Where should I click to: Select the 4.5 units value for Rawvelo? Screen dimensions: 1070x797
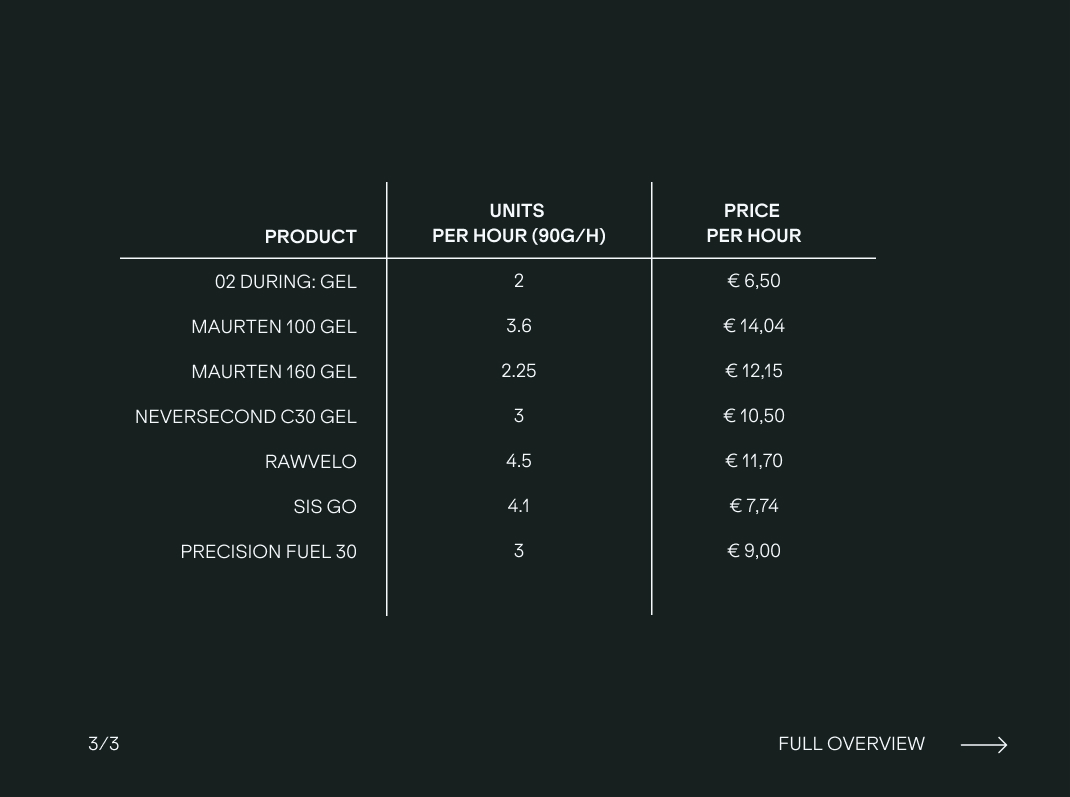(x=518, y=461)
